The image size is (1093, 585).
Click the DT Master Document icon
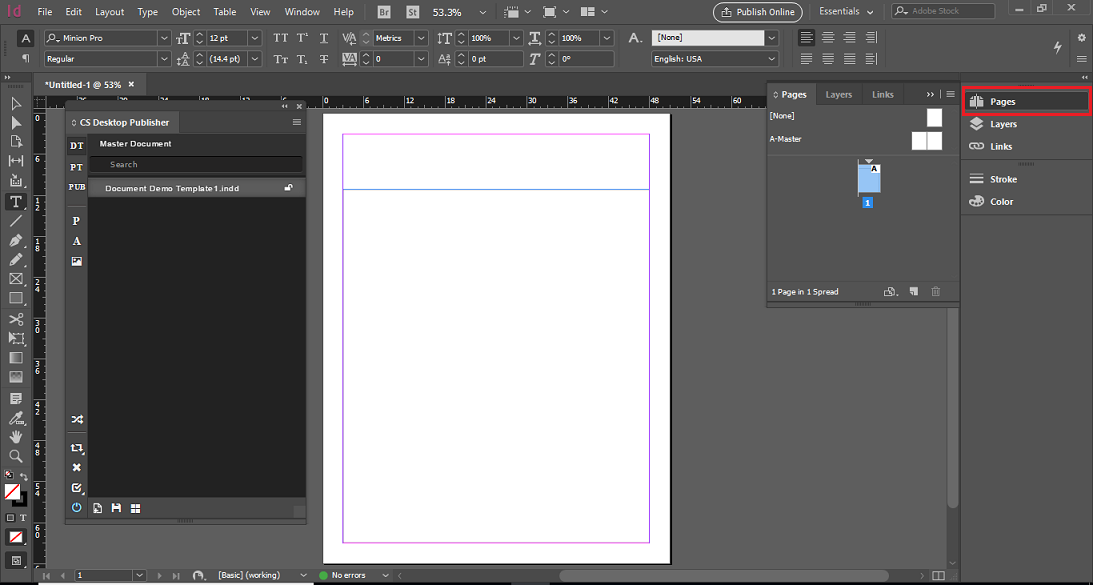pos(77,146)
